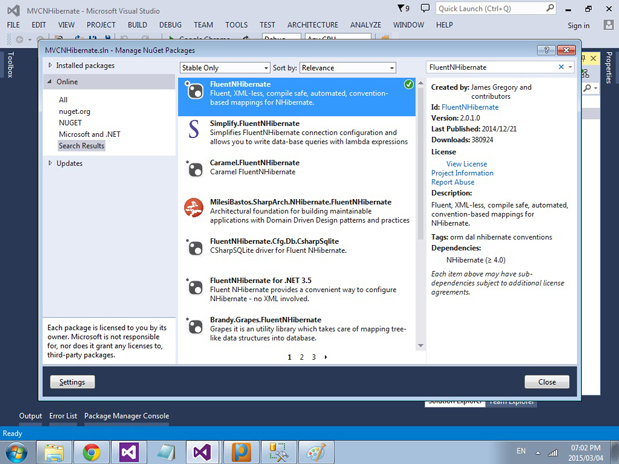Open the Toolbox side panel
Screen dimensions: 619x464
tap(10, 64)
